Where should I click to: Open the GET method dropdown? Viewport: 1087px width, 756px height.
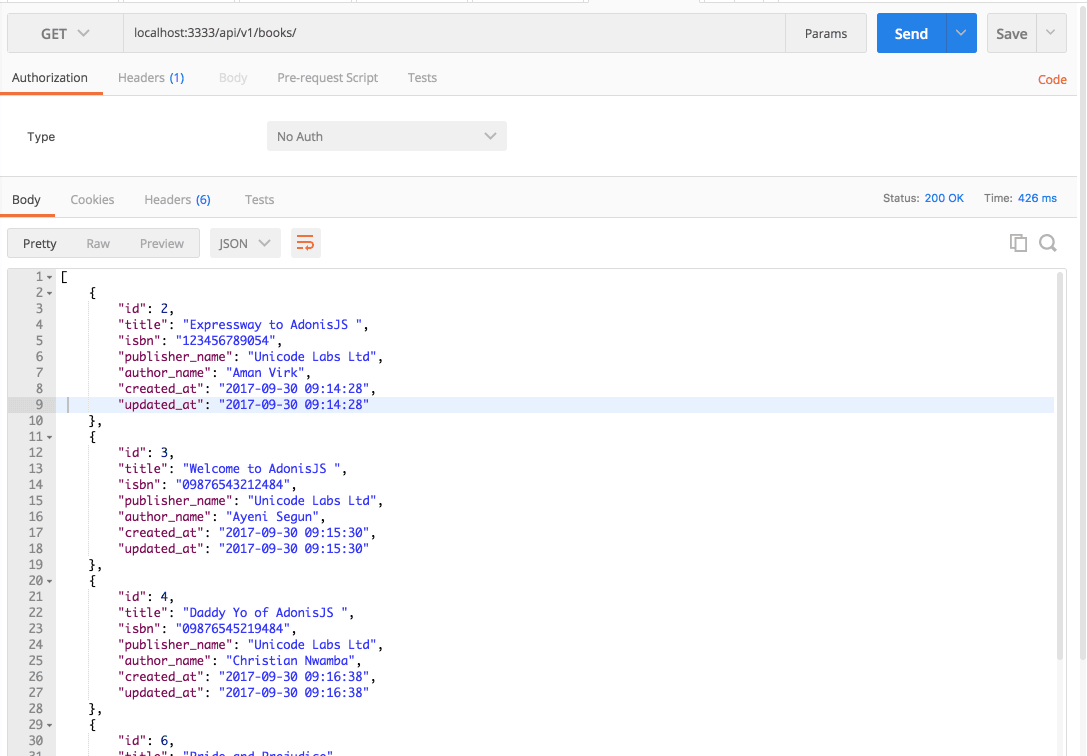click(65, 33)
